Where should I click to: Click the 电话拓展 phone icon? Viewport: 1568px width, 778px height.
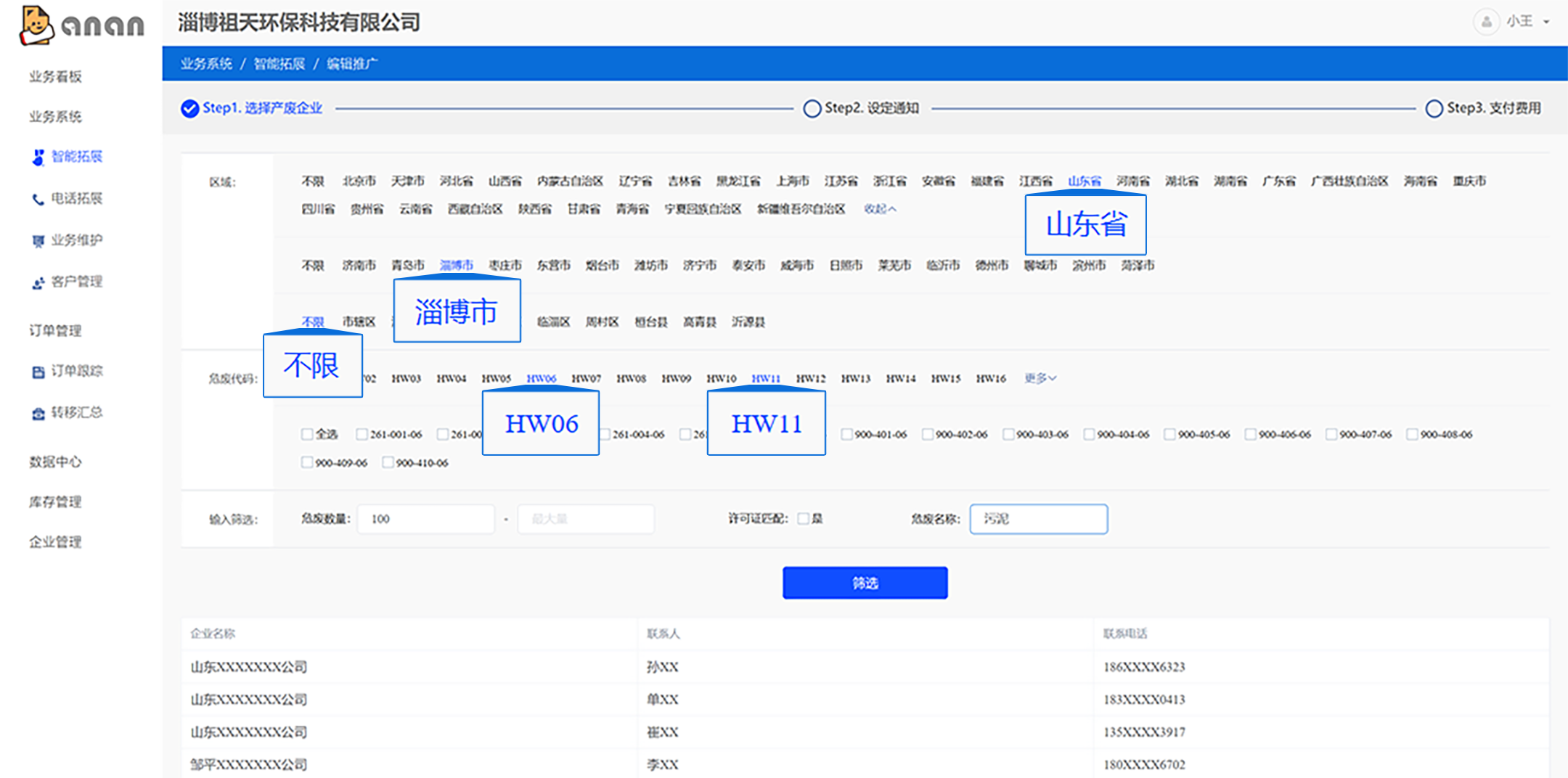38,200
